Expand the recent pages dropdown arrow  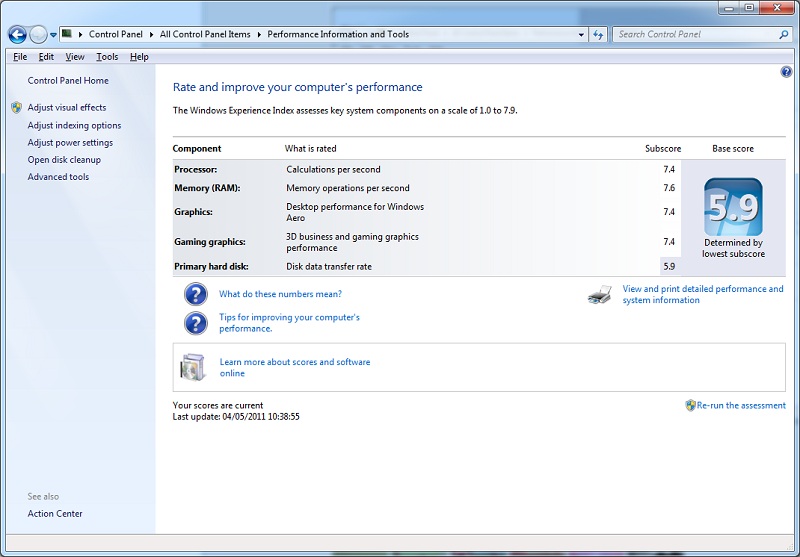point(53,34)
